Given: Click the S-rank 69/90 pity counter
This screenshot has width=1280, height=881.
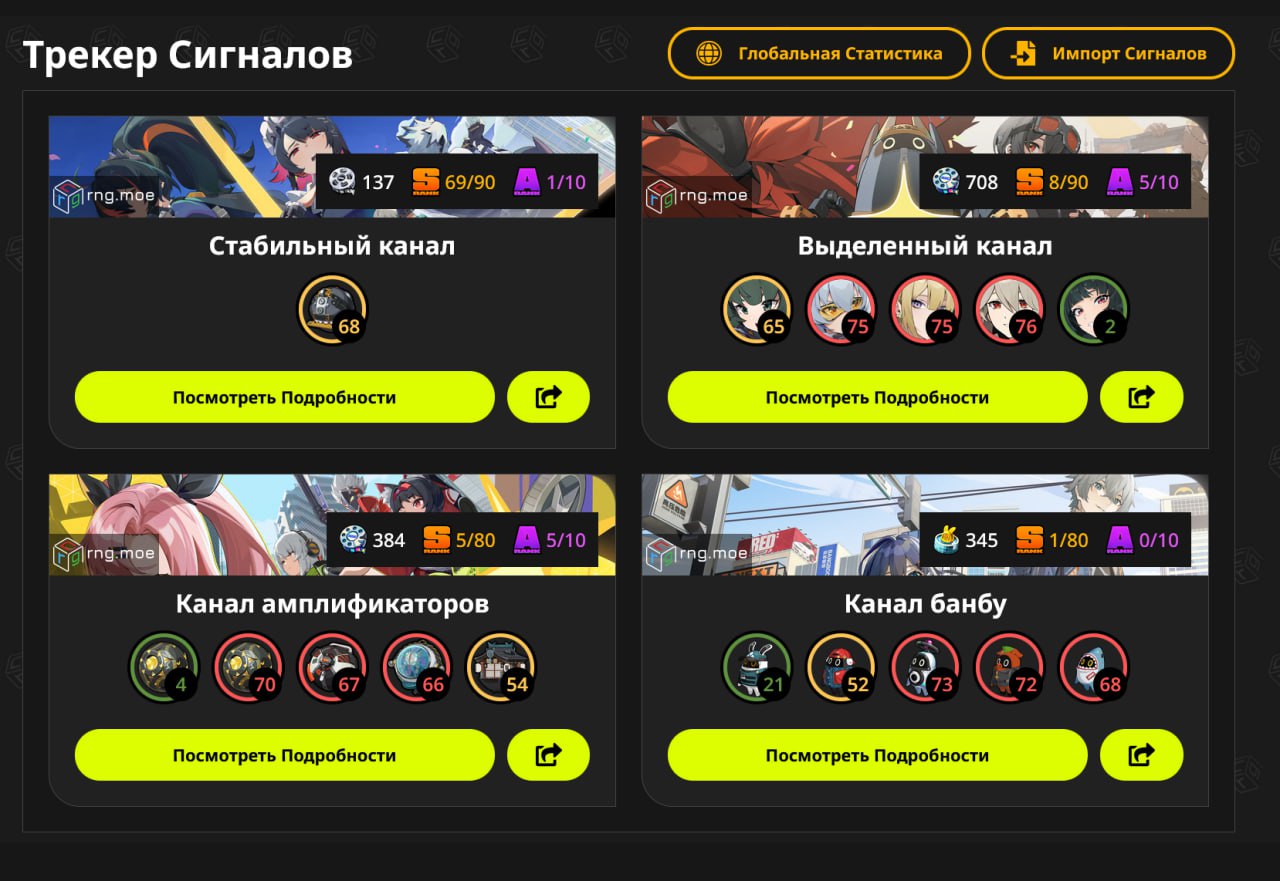Looking at the screenshot, I should click(x=454, y=182).
